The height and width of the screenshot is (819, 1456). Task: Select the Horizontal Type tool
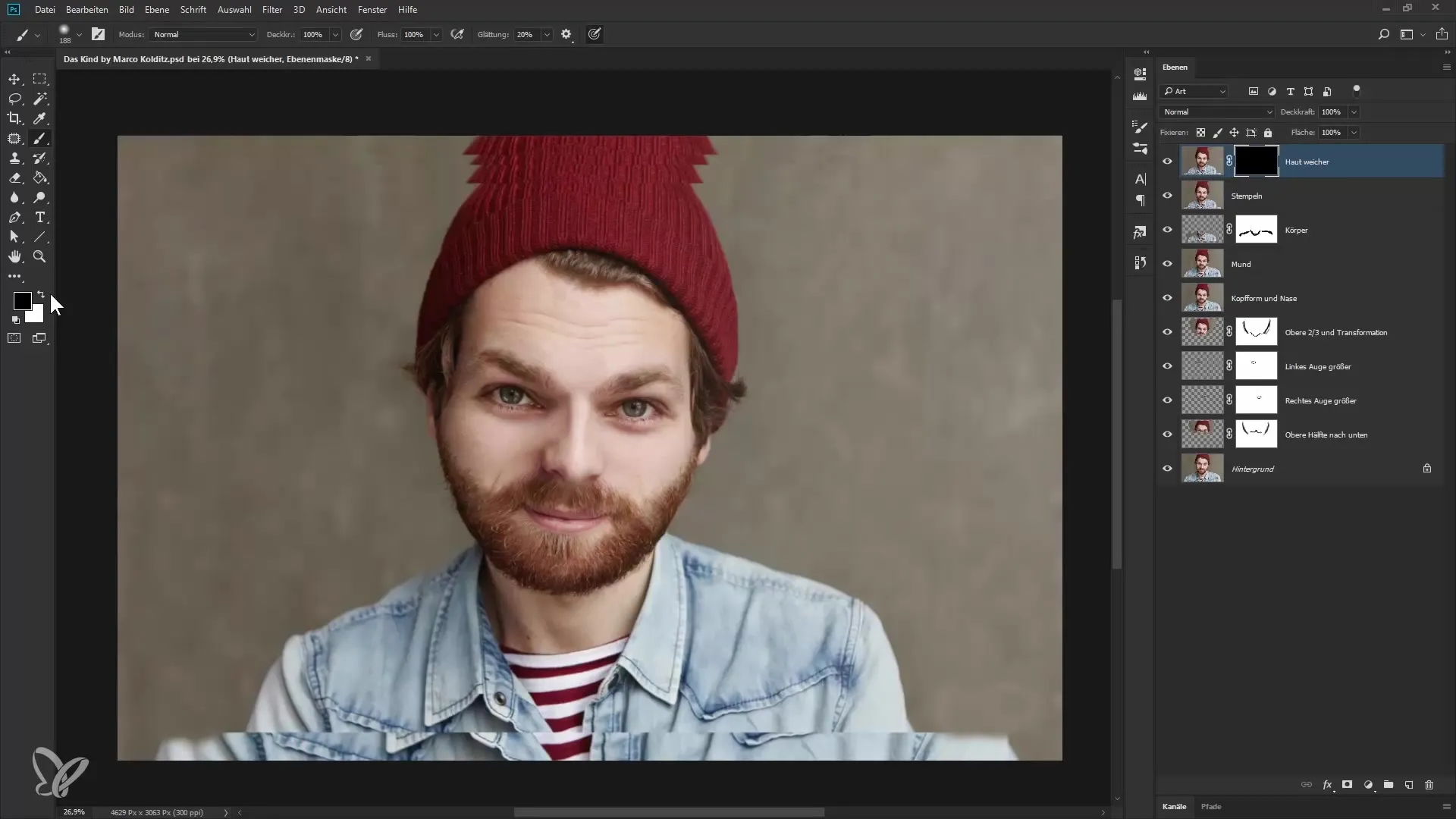(40, 217)
